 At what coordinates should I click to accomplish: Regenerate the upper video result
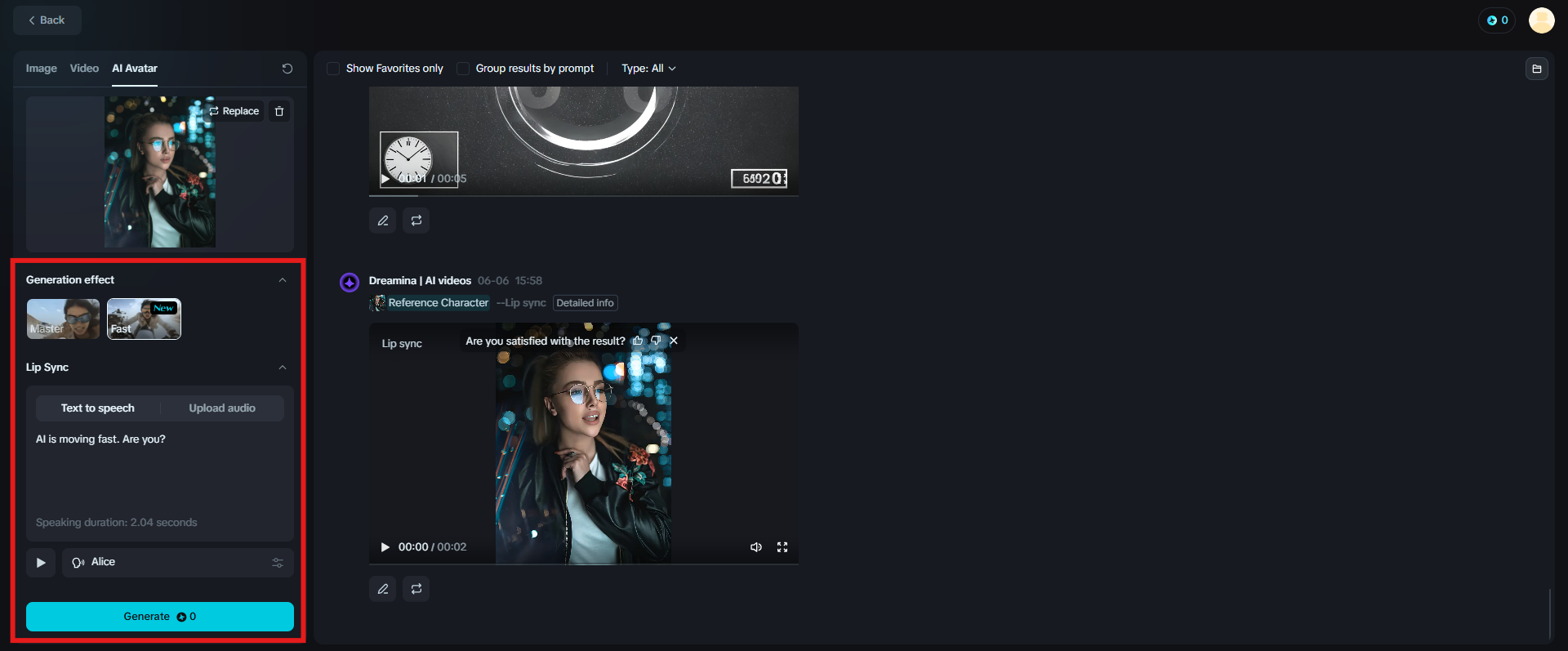416,221
